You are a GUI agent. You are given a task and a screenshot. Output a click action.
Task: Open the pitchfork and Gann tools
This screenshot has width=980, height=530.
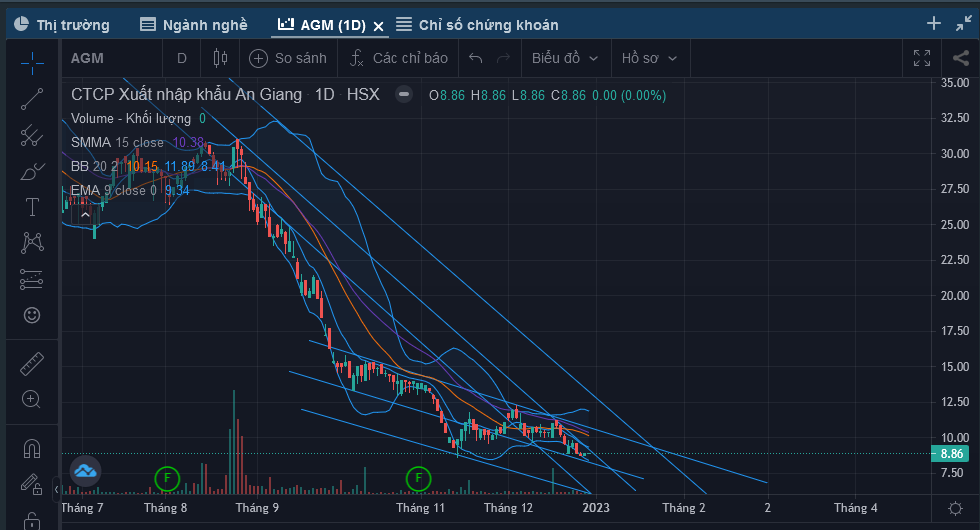click(x=32, y=135)
